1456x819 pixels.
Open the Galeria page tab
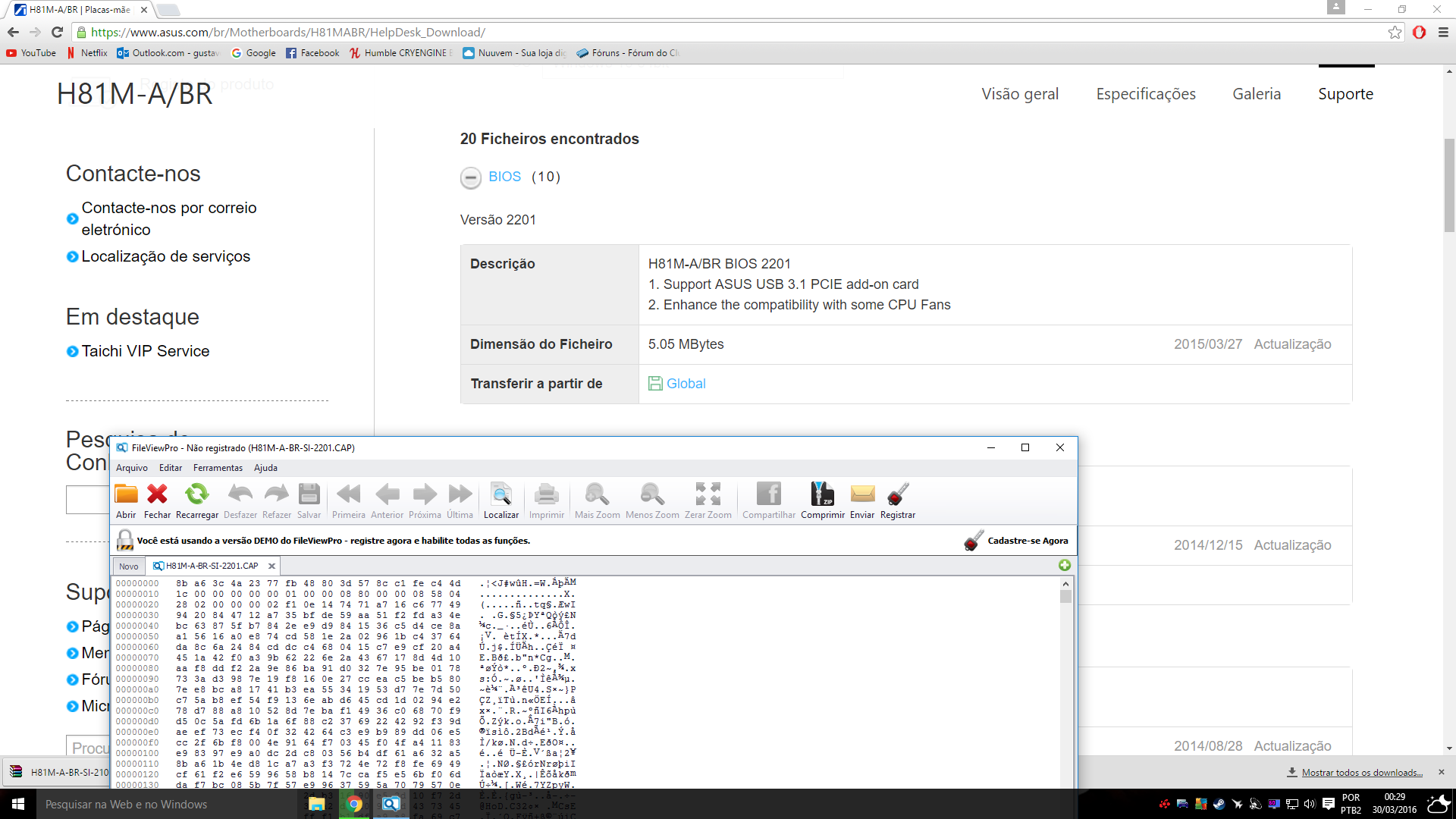[x=1257, y=94]
